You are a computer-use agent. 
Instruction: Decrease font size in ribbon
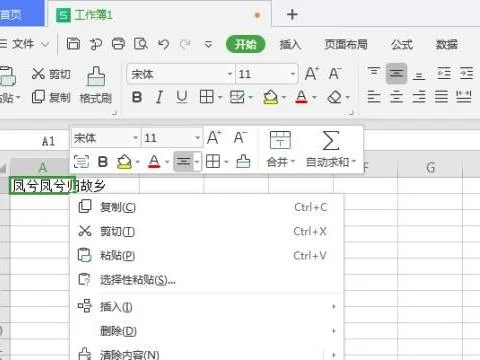(335, 73)
